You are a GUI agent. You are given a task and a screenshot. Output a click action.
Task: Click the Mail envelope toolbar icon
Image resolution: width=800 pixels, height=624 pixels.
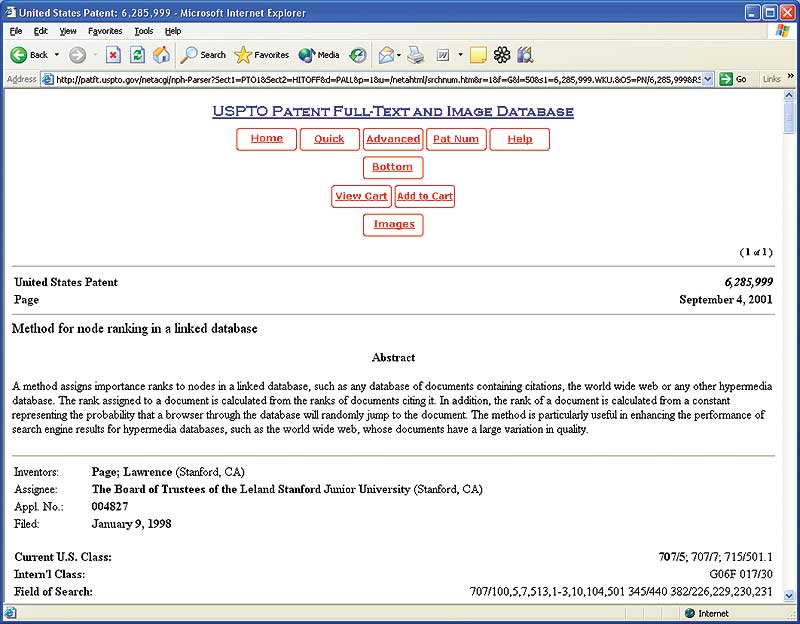click(386, 55)
